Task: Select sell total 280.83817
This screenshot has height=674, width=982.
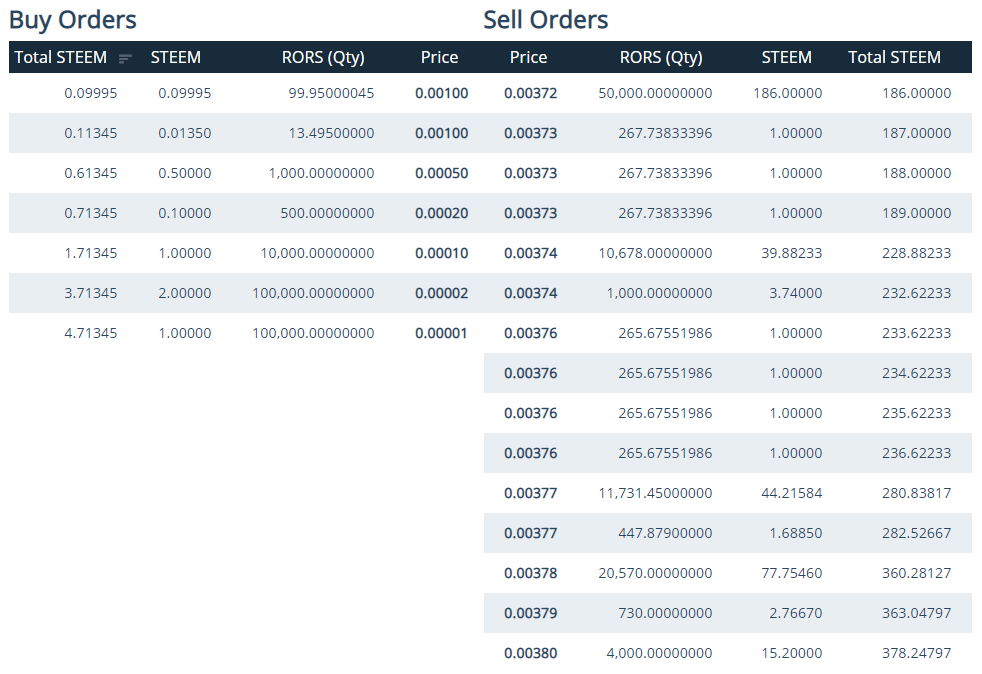Action: [916, 493]
